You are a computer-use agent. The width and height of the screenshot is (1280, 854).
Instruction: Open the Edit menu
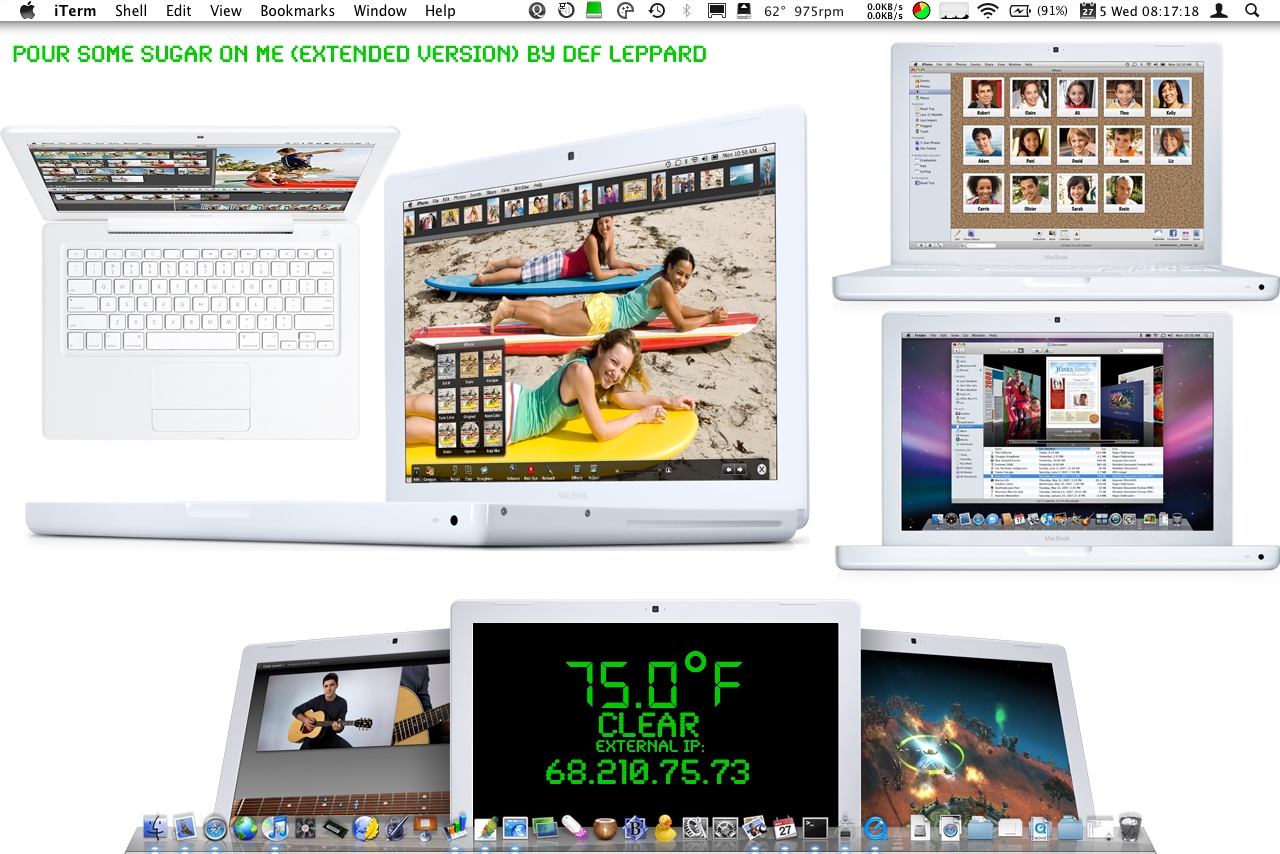(x=179, y=11)
